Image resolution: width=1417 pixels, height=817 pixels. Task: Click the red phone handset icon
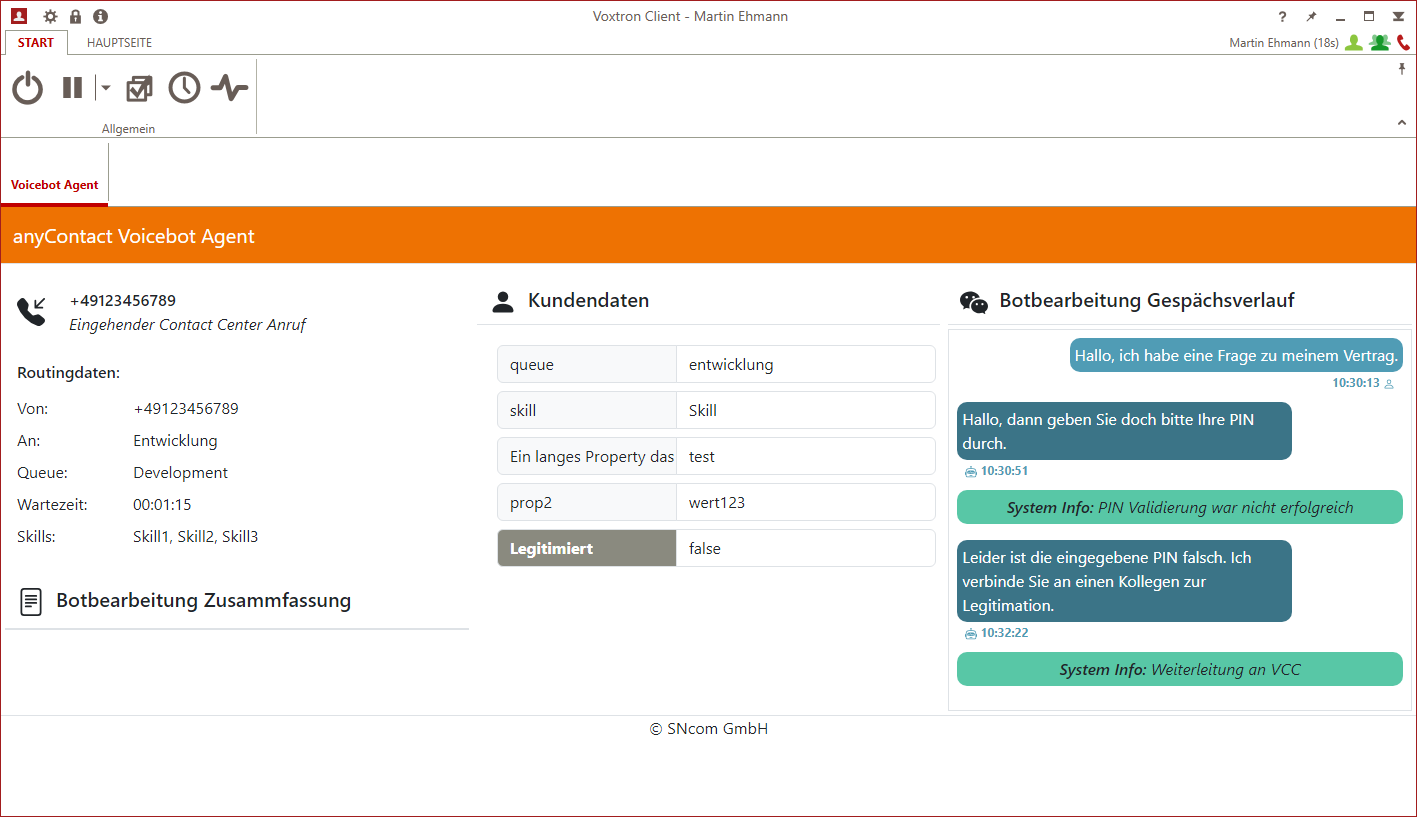pos(1403,43)
